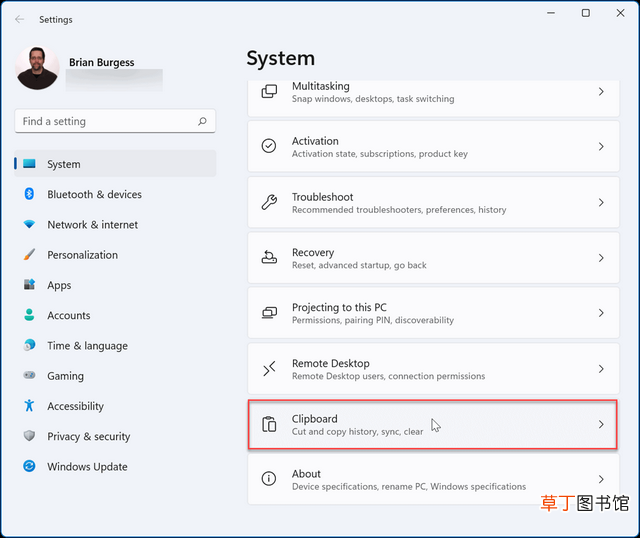Screen dimensions: 640x538
Task: Select Privacy & security
Action: [x=115, y=436]
